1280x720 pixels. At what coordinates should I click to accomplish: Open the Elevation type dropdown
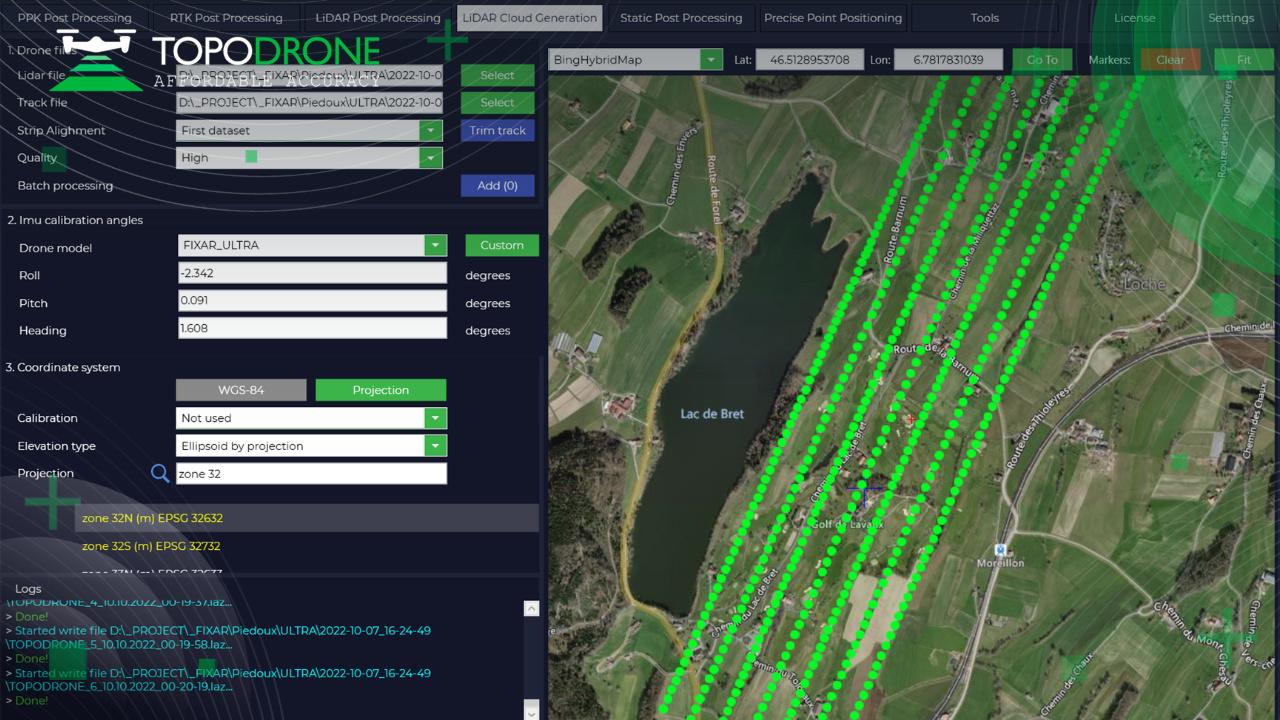pyautogui.click(x=434, y=446)
